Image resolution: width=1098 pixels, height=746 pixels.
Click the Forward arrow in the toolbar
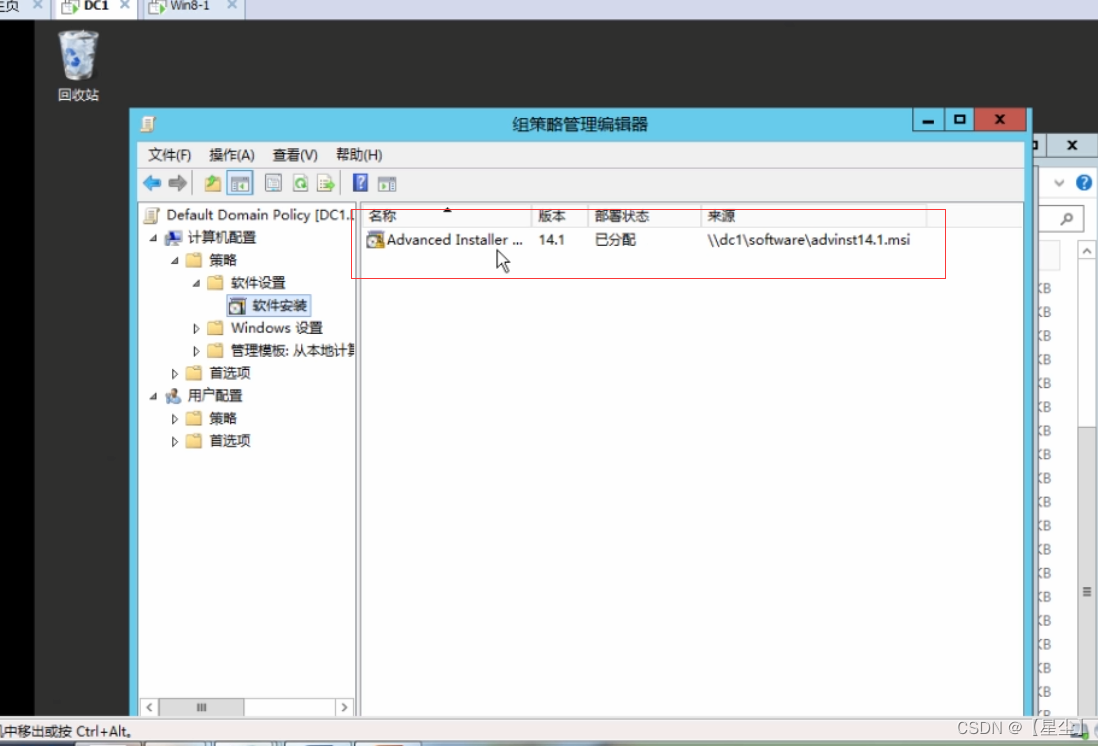178,184
